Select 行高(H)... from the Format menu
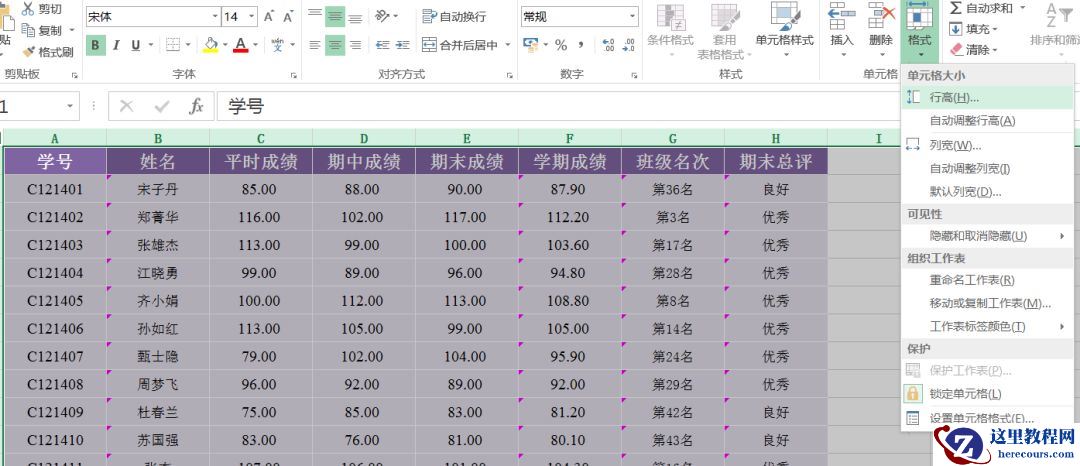The height and width of the screenshot is (466, 1080). tap(953, 97)
